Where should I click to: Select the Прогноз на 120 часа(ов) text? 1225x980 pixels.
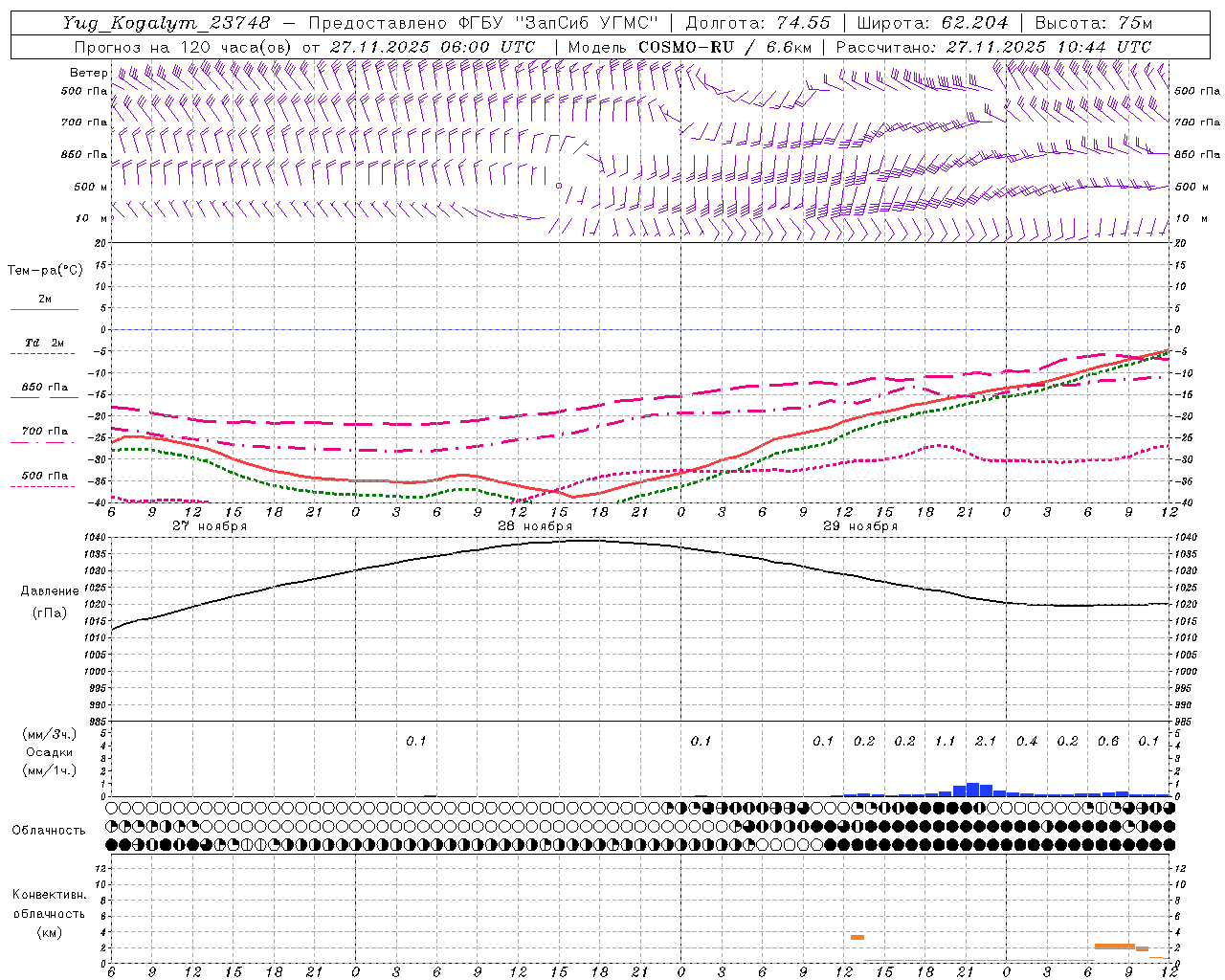pos(184,47)
